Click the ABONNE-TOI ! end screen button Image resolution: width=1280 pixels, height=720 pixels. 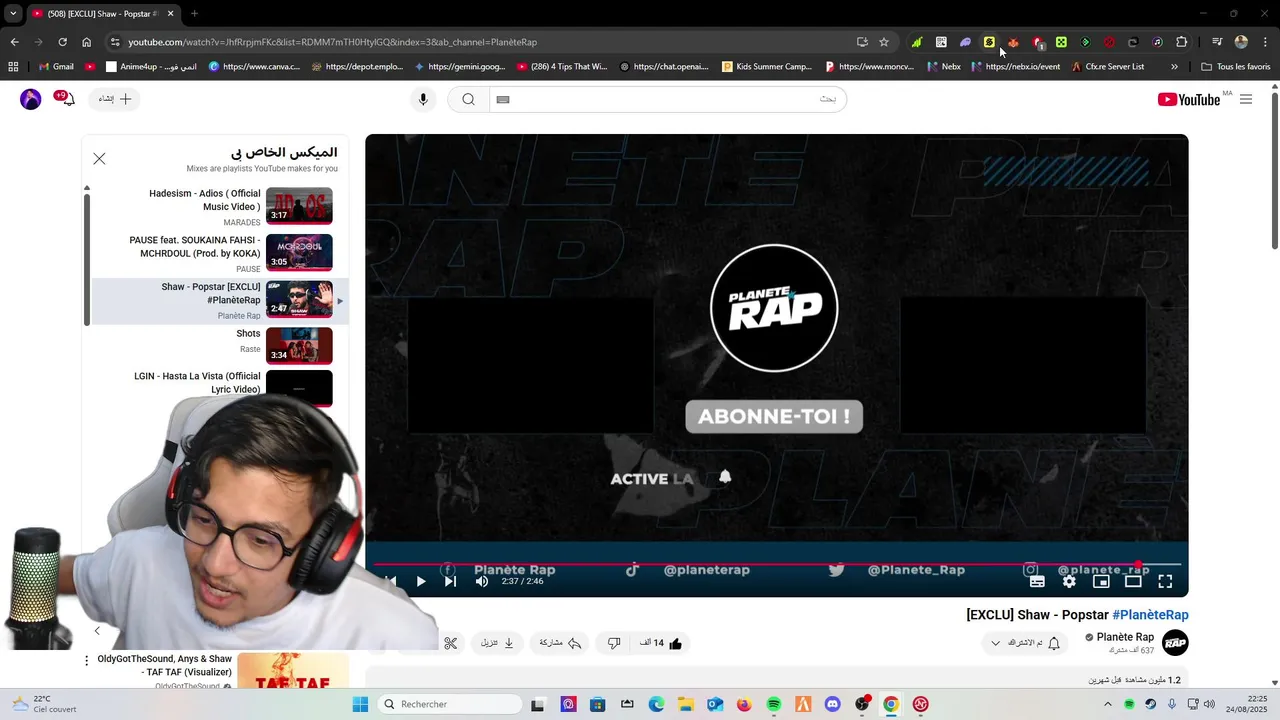(774, 416)
